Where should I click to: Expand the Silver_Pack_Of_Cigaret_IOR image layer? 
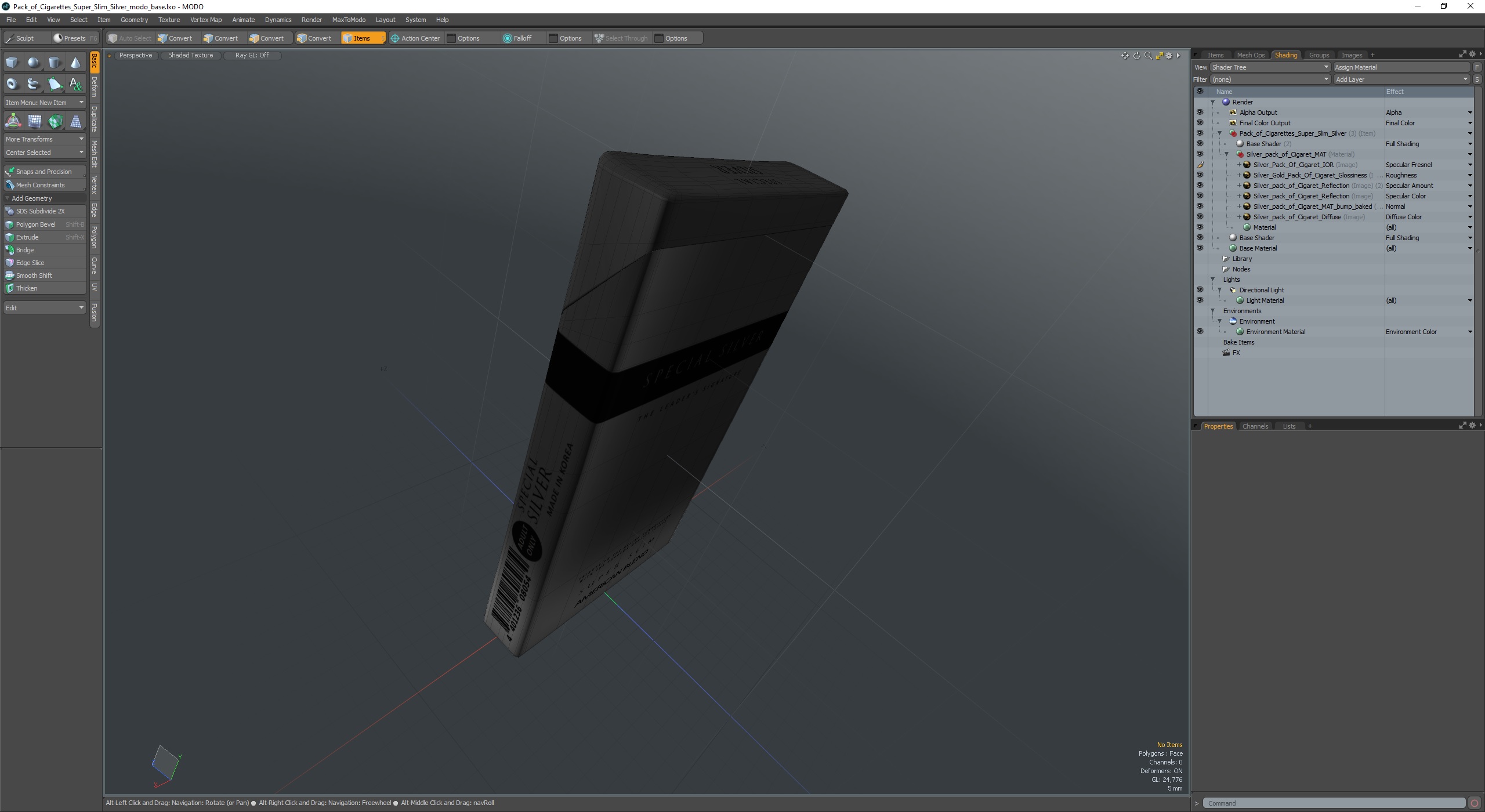point(1239,165)
